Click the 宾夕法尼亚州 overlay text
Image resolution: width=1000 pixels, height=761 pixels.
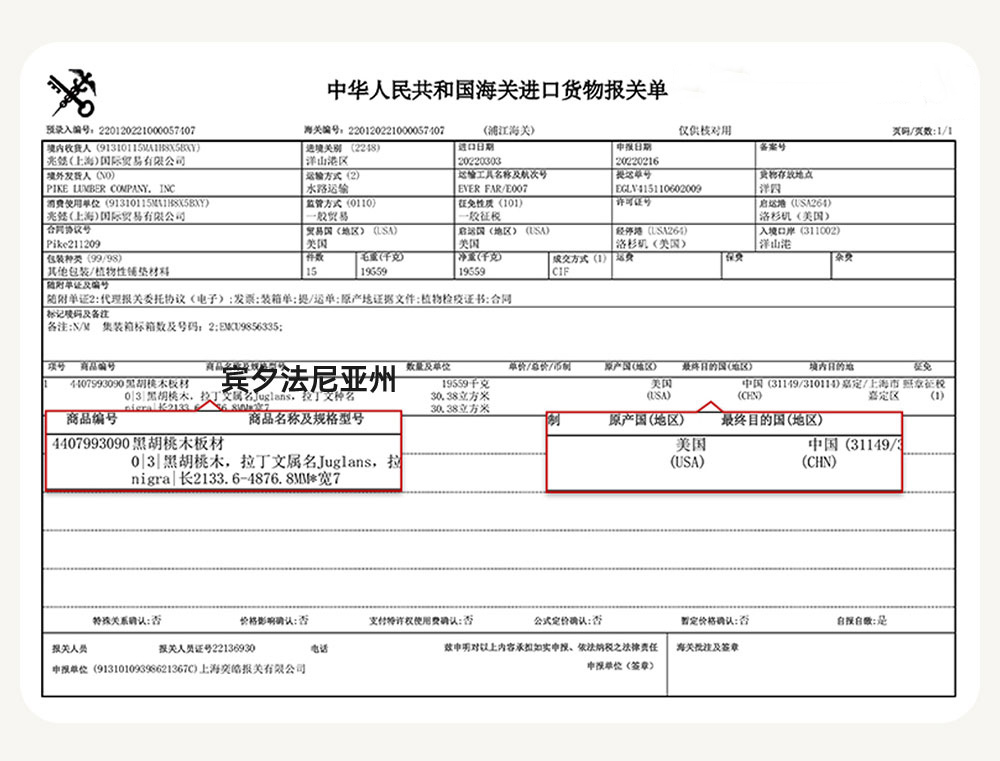pos(309,381)
